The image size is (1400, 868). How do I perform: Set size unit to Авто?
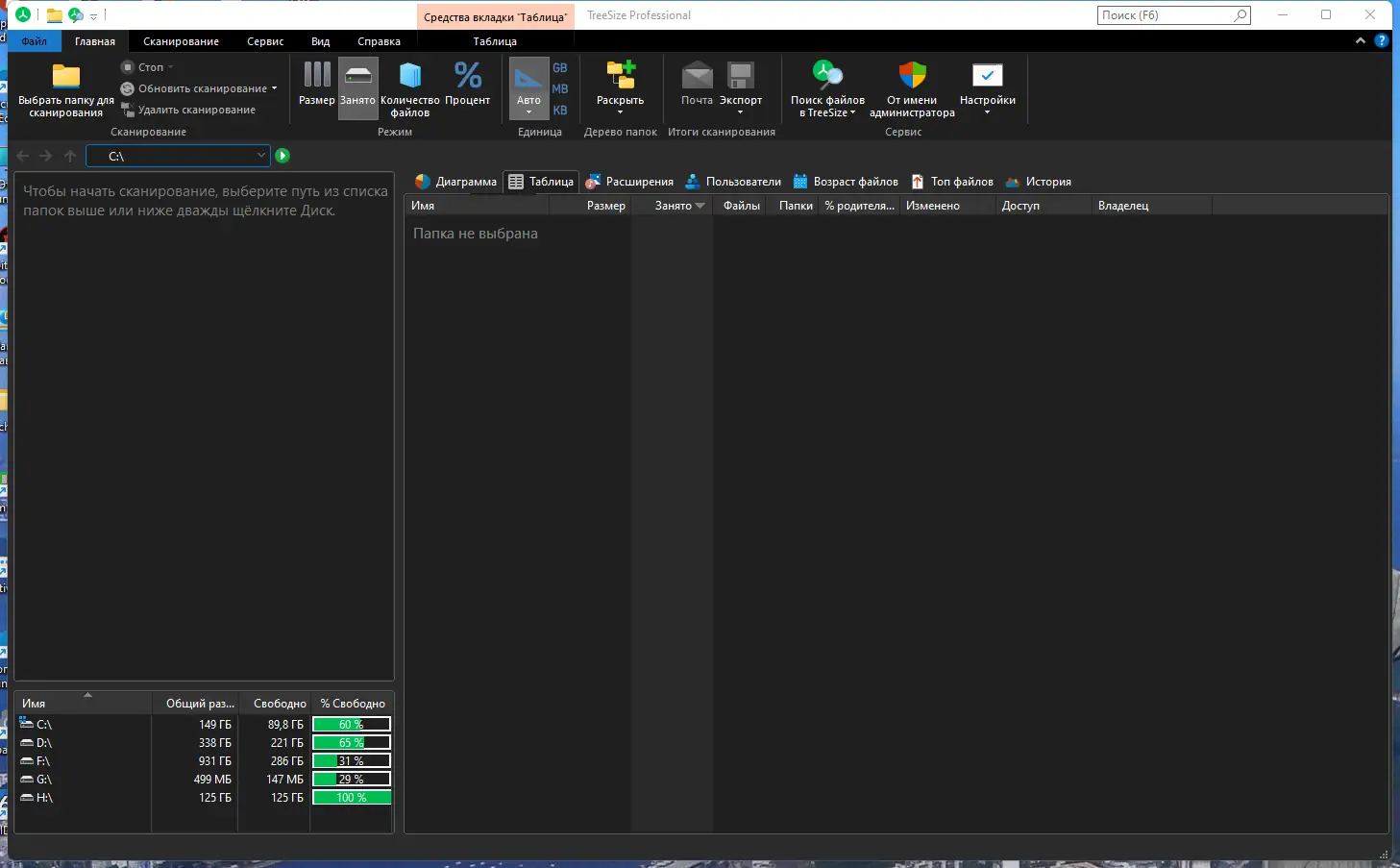point(528,89)
